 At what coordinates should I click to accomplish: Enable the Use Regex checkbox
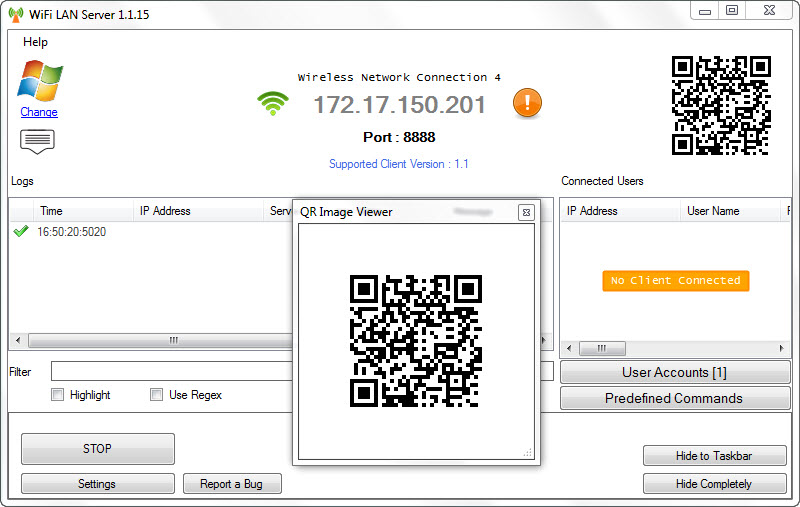[157, 395]
